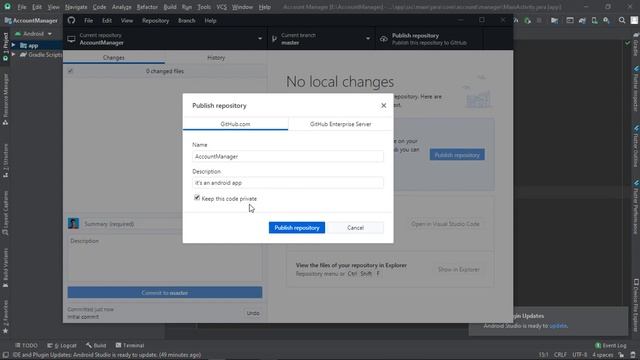
Task: Toggle Keep this code private checkbox
Action: tap(197, 198)
